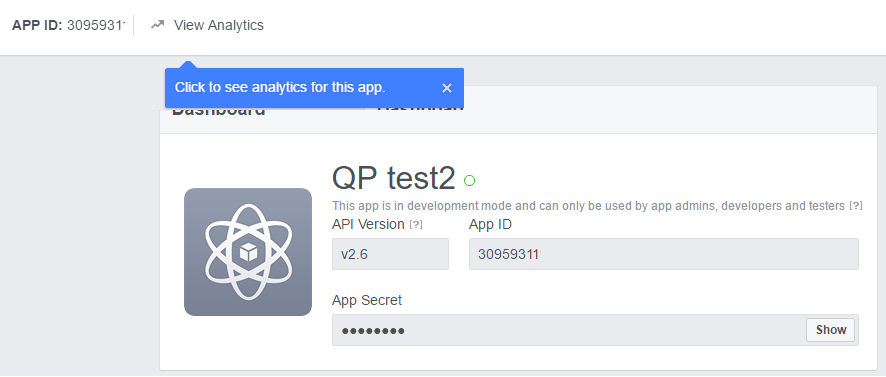The image size is (886, 377).
Task: Open help icon beside API Version label
Action: 415,224
